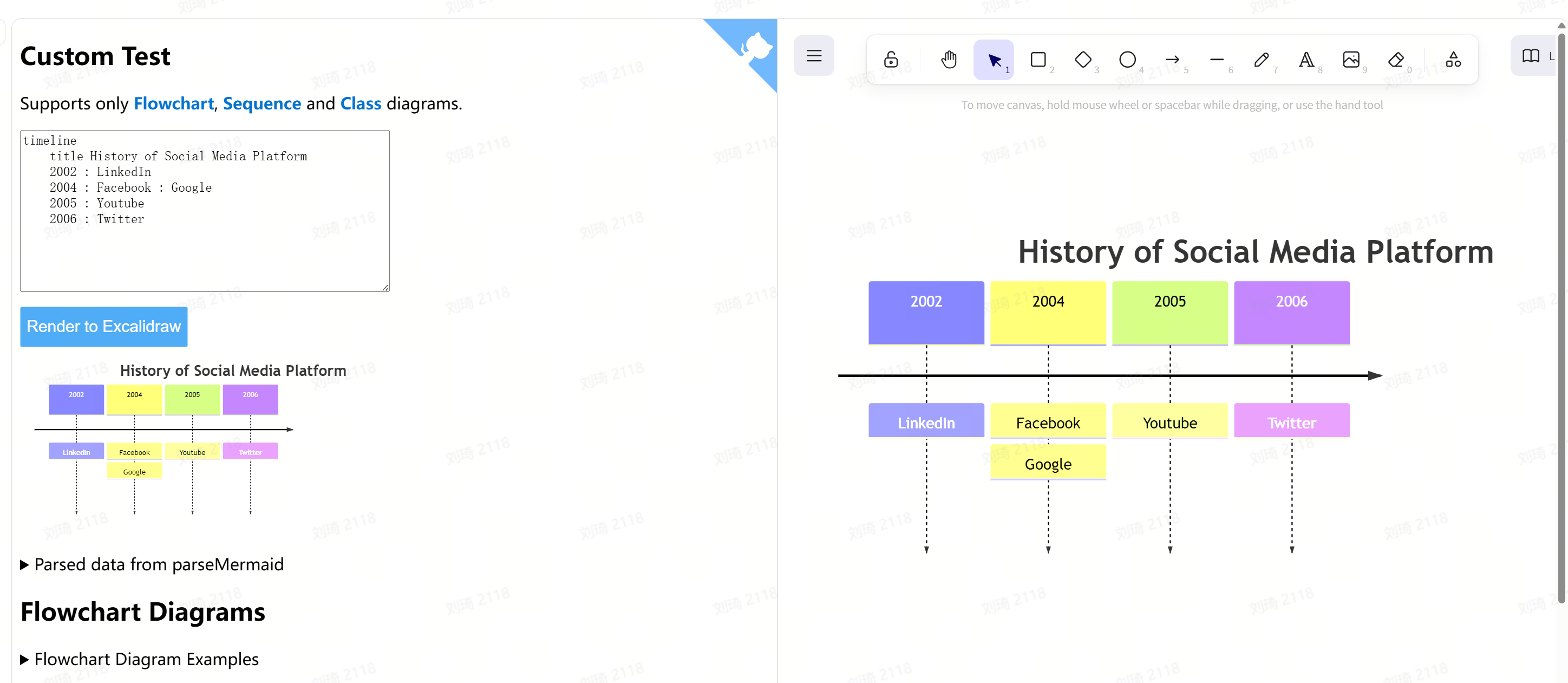Toggle the canvas lock icon
1568x683 pixels.
click(x=891, y=60)
